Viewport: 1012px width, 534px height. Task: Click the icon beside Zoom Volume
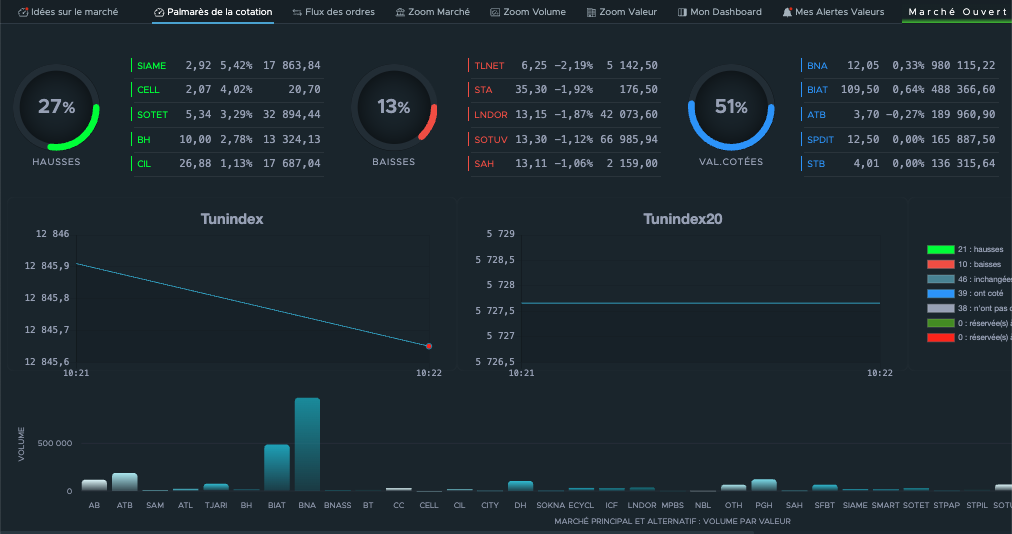tap(495, 12)
